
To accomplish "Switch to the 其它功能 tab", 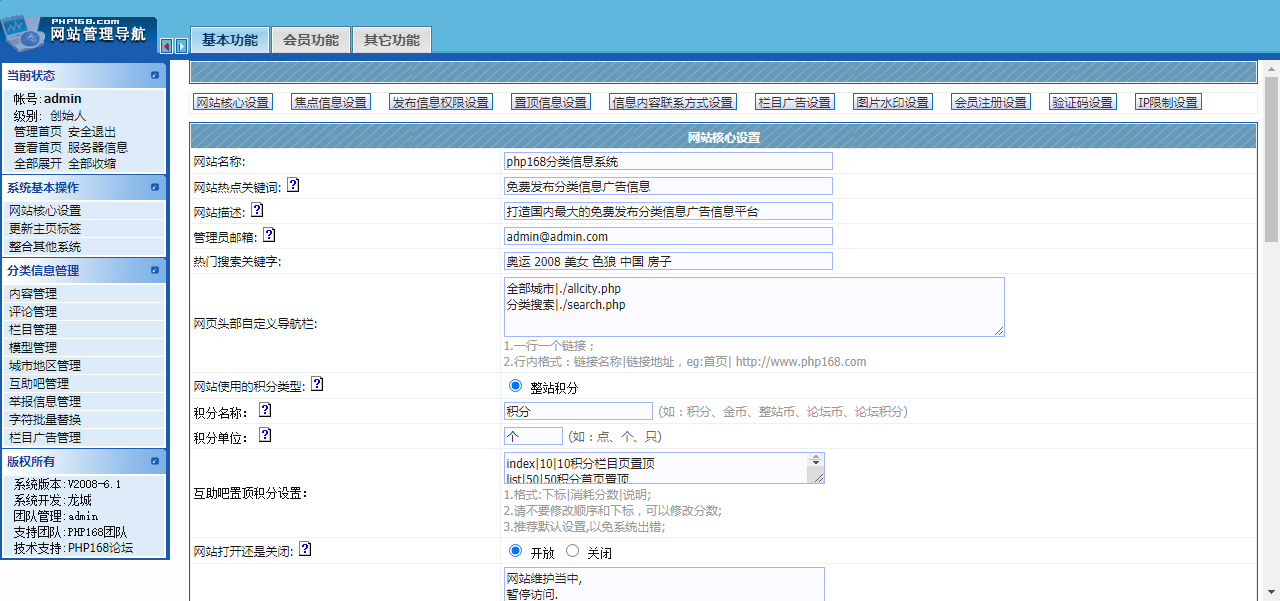I will point(392,40).
